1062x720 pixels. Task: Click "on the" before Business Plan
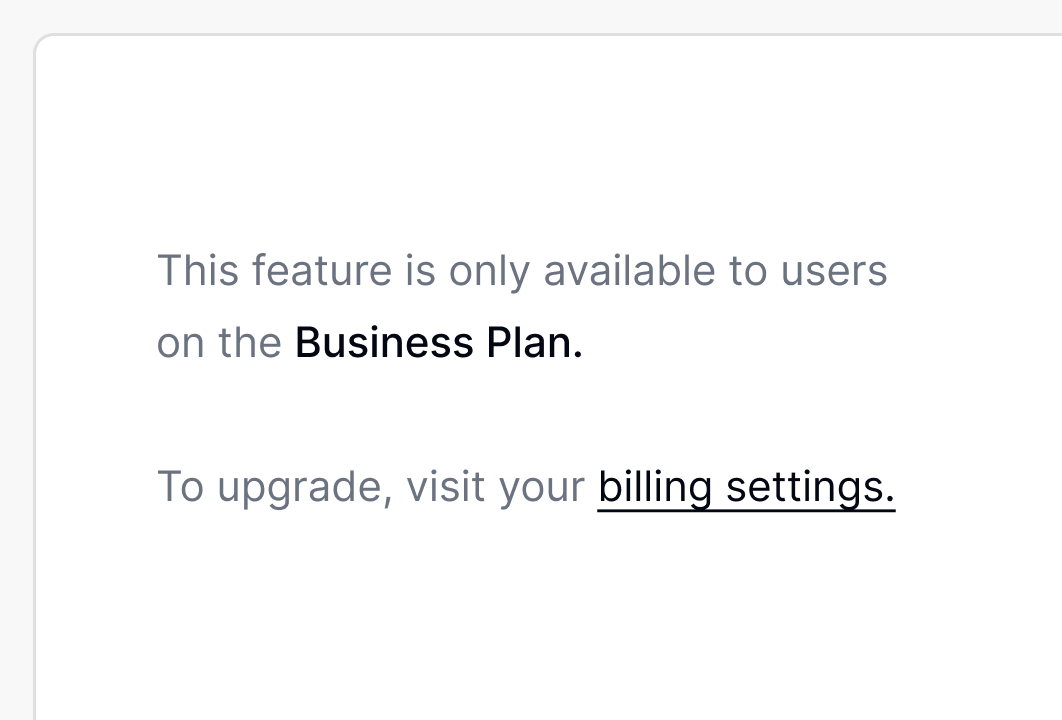219,343
